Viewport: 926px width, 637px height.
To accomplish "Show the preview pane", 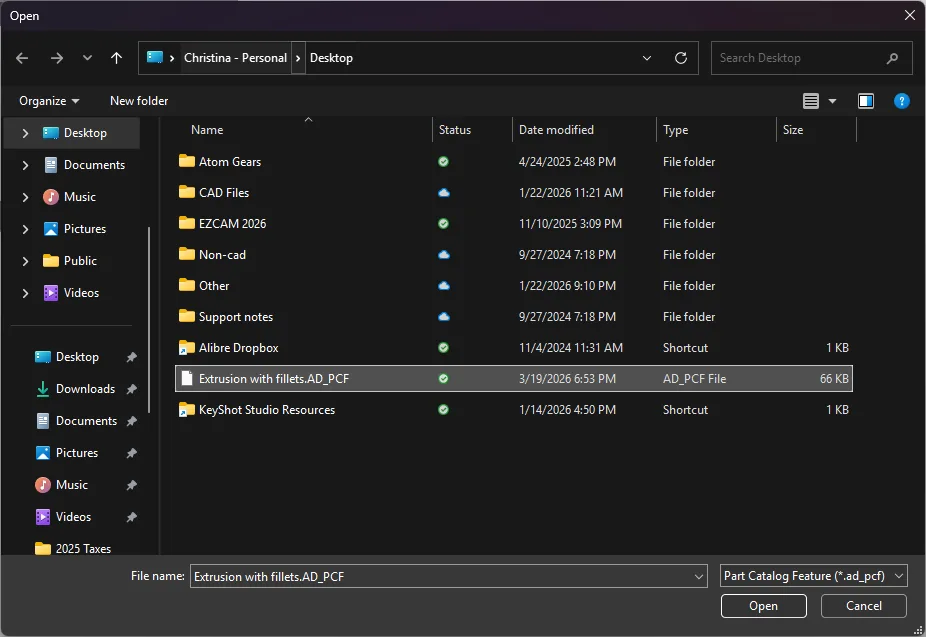I will coord(866,101).
